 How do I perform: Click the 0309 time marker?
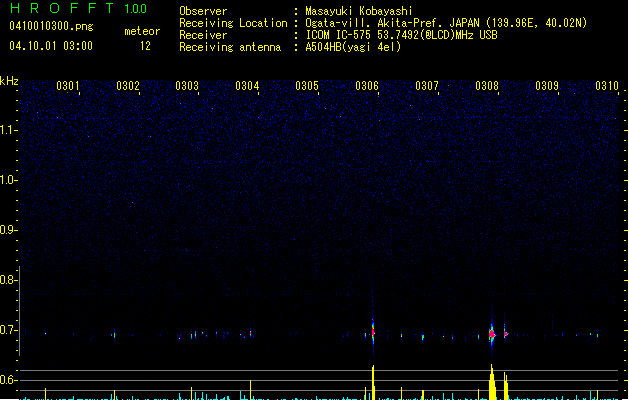point(547,85)
